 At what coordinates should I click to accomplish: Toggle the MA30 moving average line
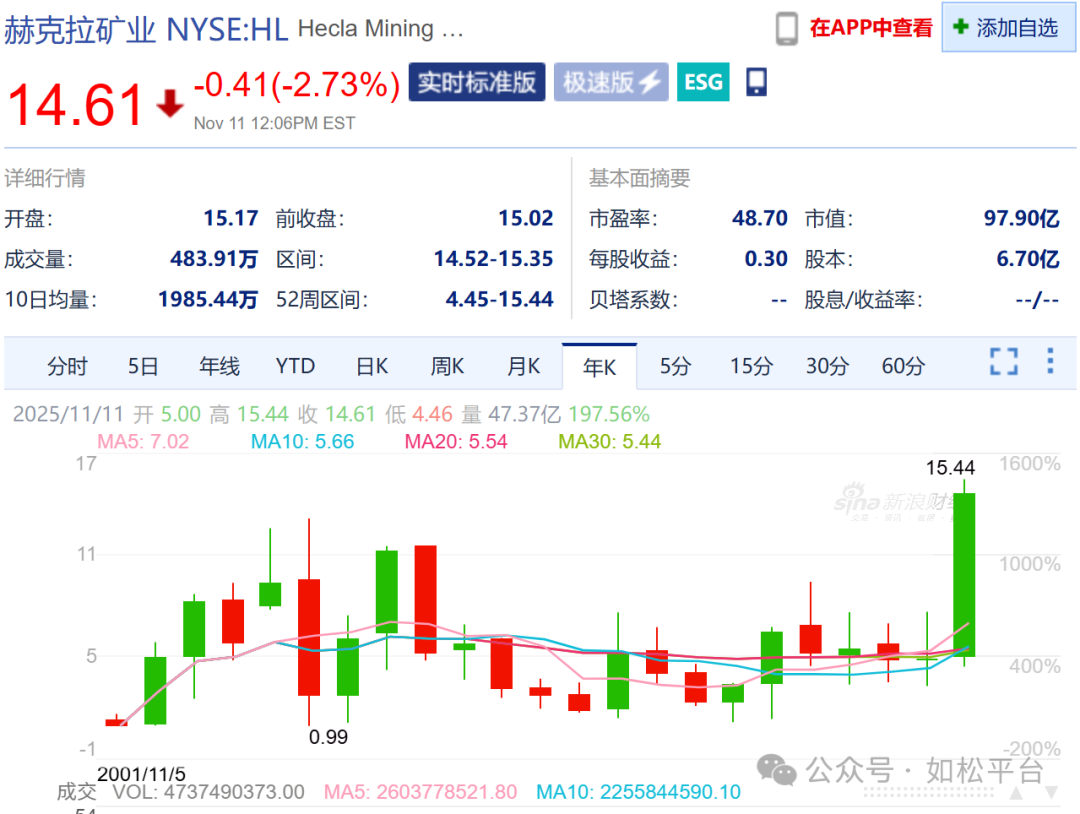[610, 441]
